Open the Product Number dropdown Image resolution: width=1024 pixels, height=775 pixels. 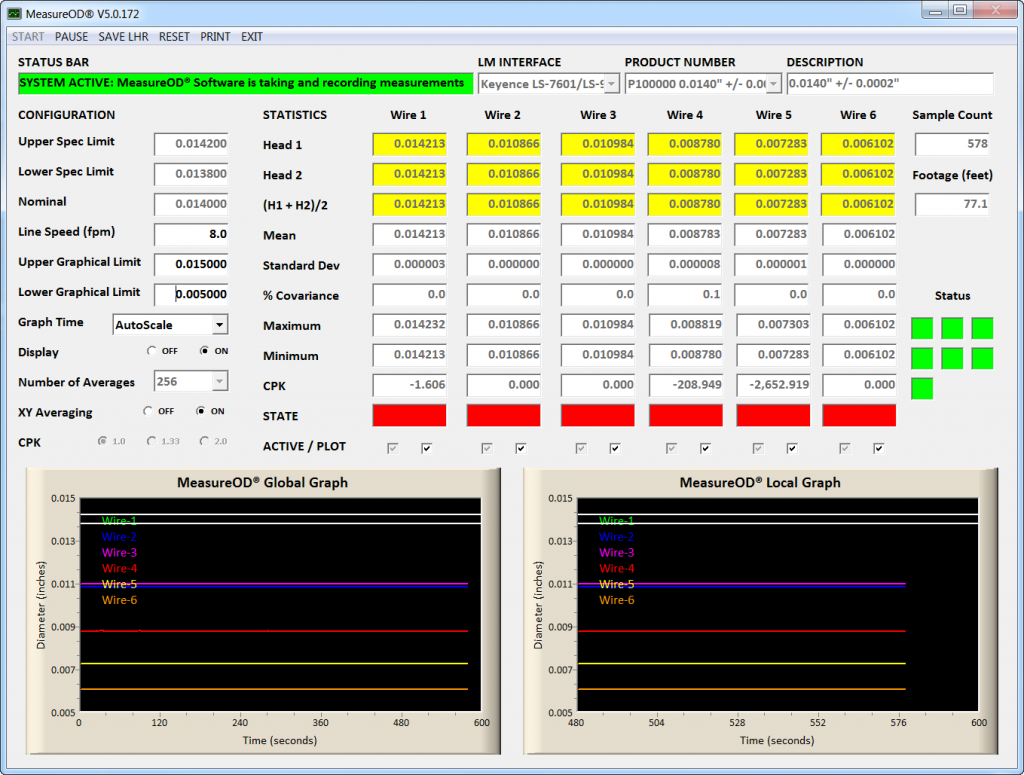click(x=773, y=84)
